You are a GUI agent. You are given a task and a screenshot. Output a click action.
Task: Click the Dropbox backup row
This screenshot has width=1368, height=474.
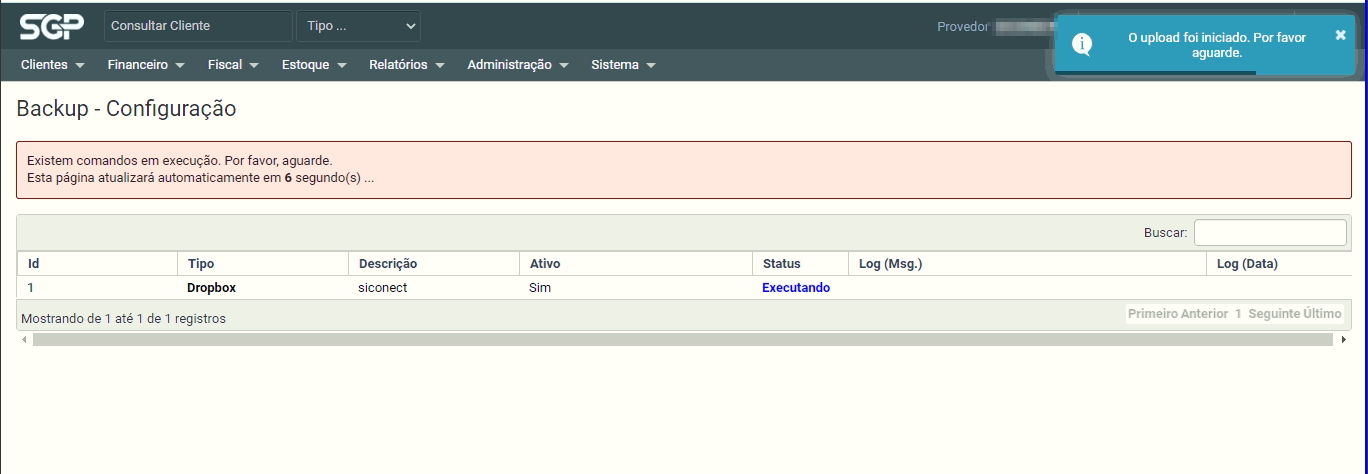[x=211, y=288]
